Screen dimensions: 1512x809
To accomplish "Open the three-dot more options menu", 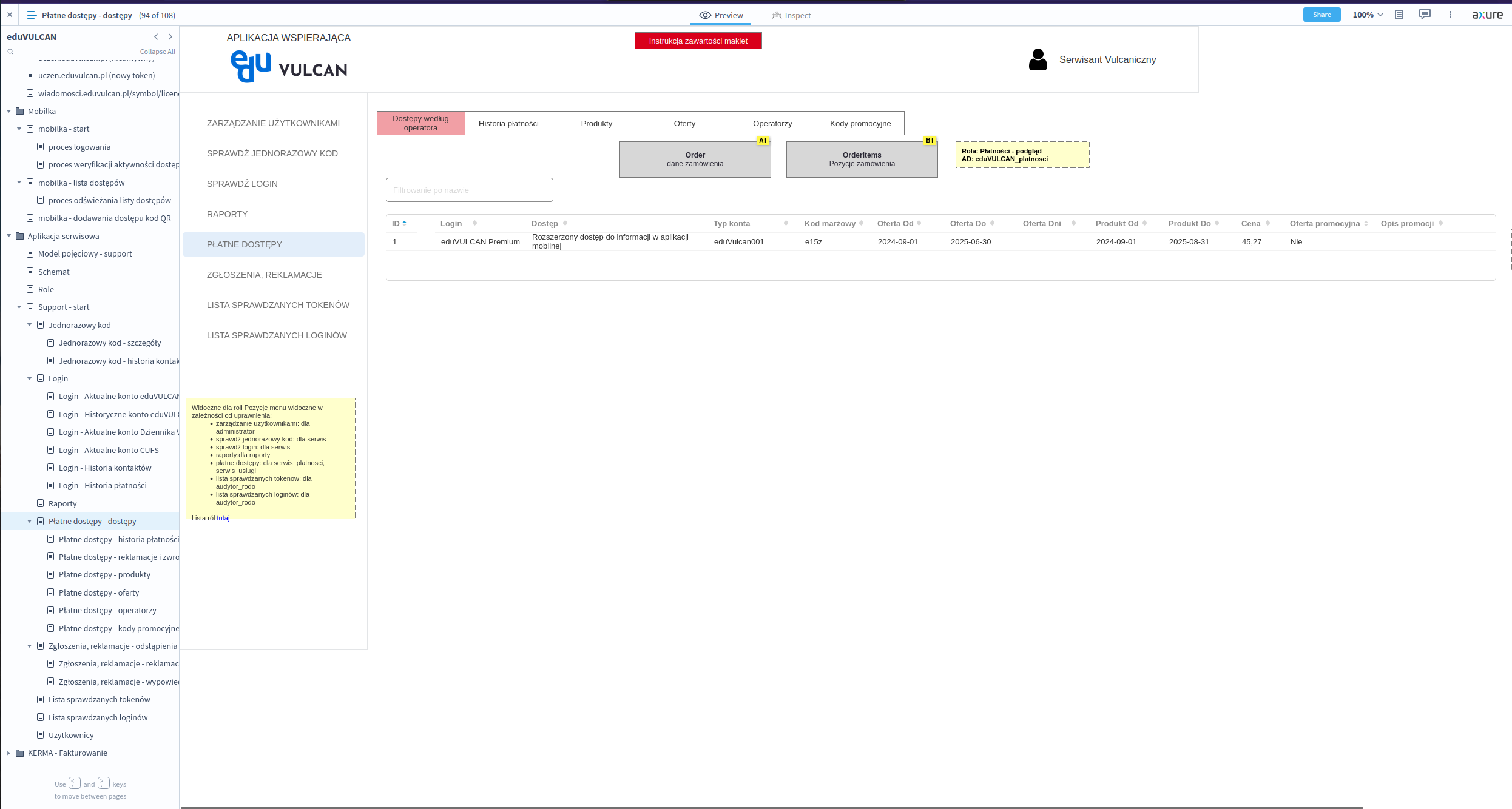I will tap(1450, 15).
